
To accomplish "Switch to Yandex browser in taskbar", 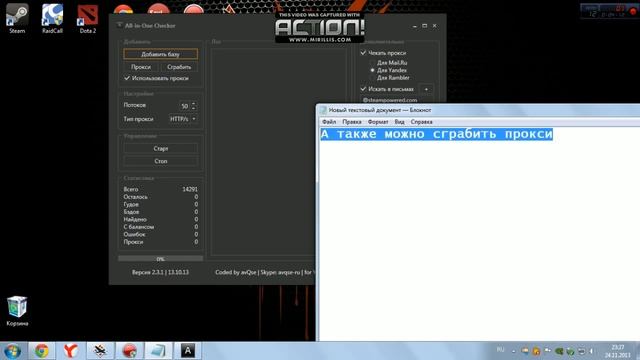I will point(71,351).
